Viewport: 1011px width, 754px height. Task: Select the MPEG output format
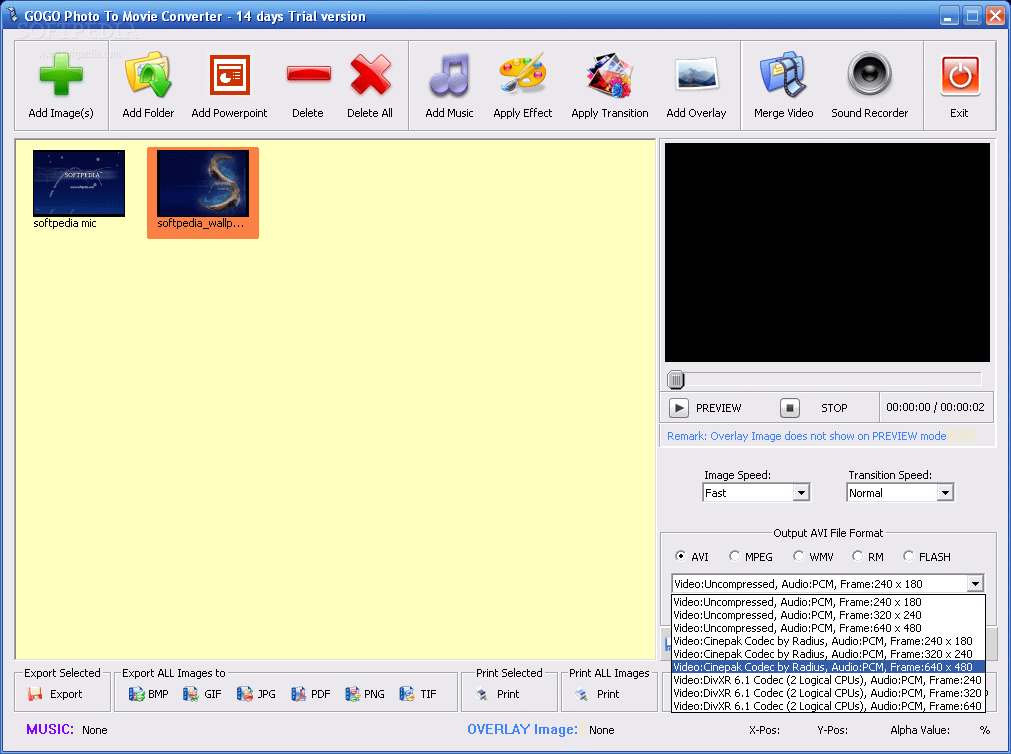(x=751, y=556)
